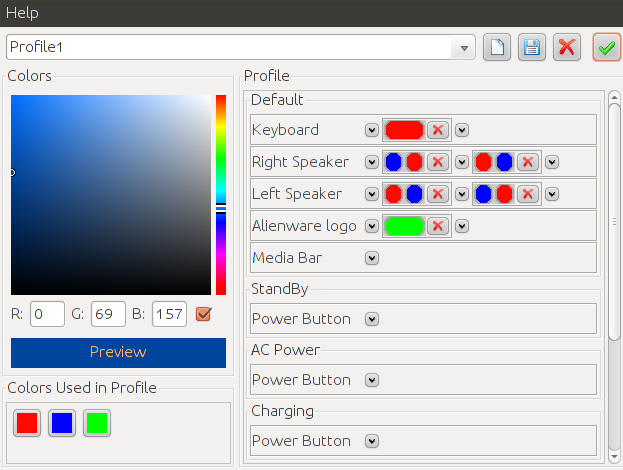Open the Charging Power Button dropdown
The width and height of the screenshot is (623, 470).
coord(372,441)
